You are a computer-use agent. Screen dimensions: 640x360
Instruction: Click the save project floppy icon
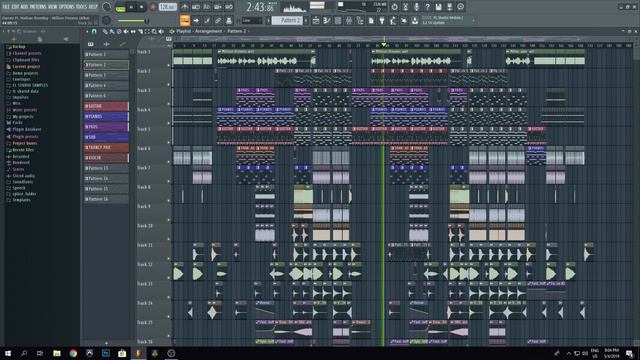(x=438, y=7)
